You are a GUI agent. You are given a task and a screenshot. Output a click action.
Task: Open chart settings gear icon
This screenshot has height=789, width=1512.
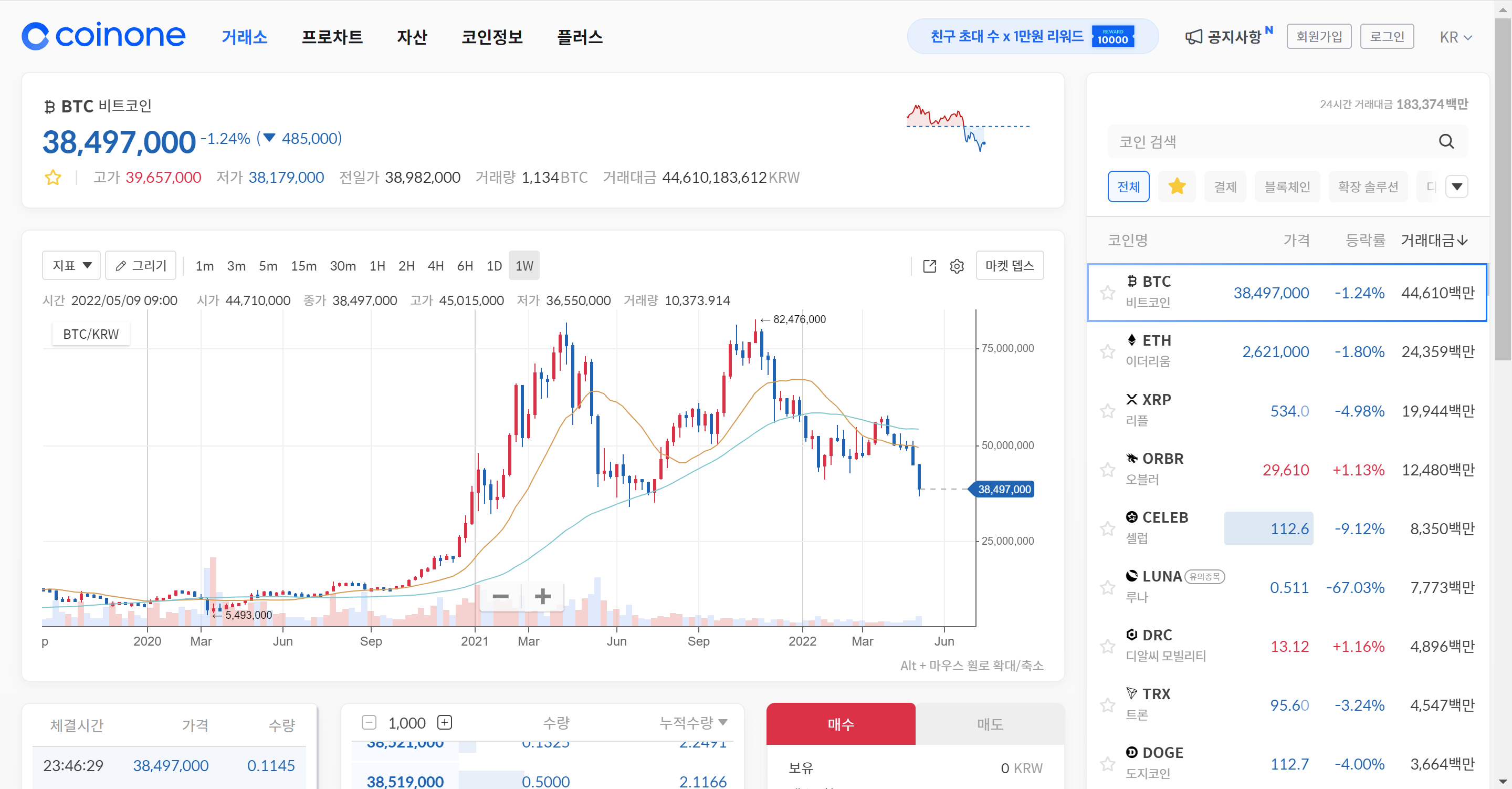tap(957, 266)
